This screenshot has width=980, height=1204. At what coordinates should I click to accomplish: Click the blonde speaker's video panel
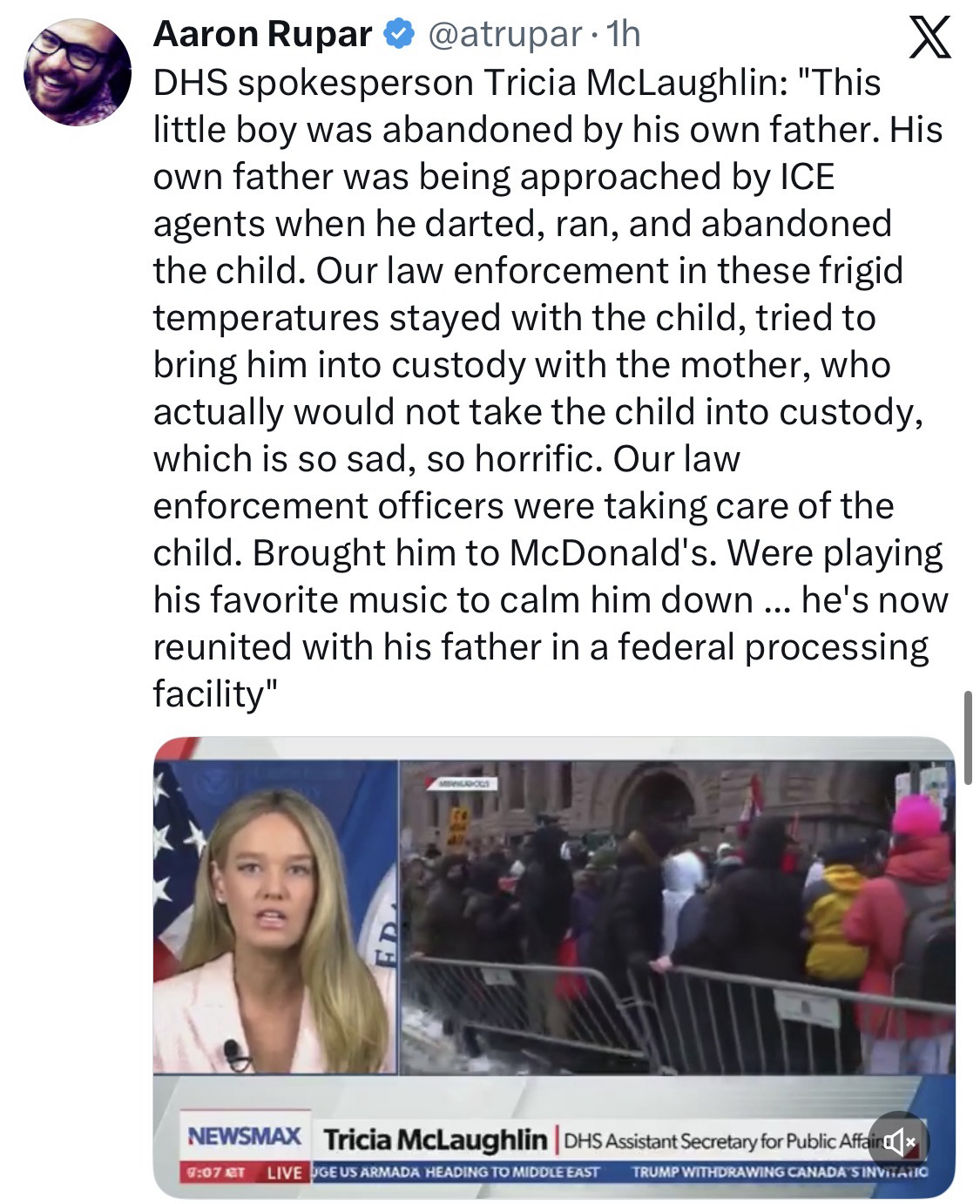(275, 915)
